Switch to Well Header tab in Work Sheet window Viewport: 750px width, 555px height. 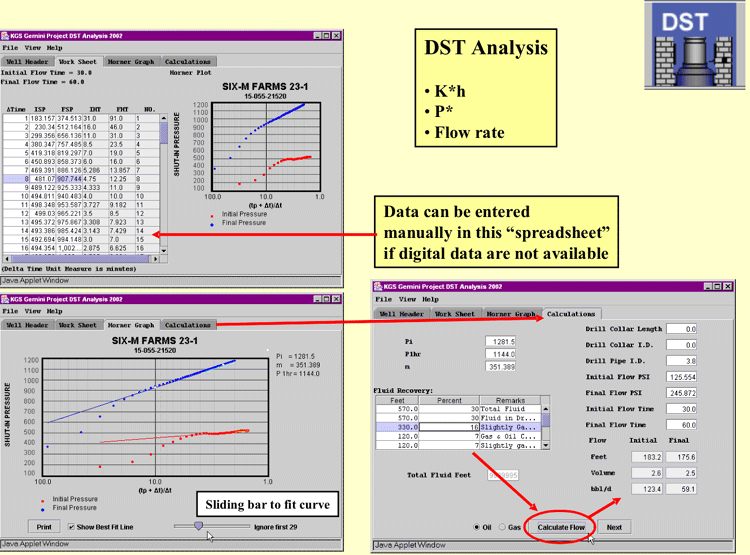tap(27, 62)
